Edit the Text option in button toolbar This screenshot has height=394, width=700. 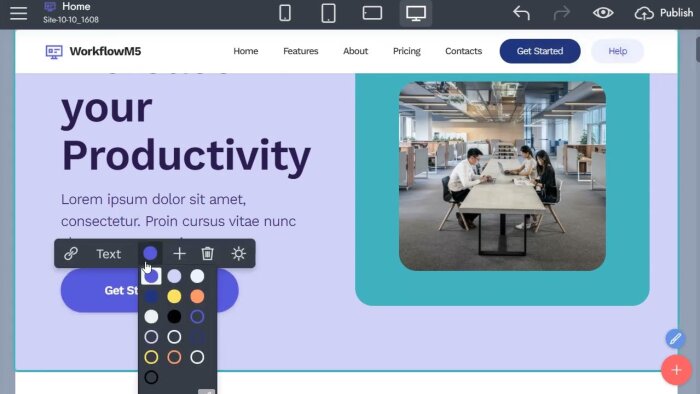pyautogui.click(x=108, y=254)
